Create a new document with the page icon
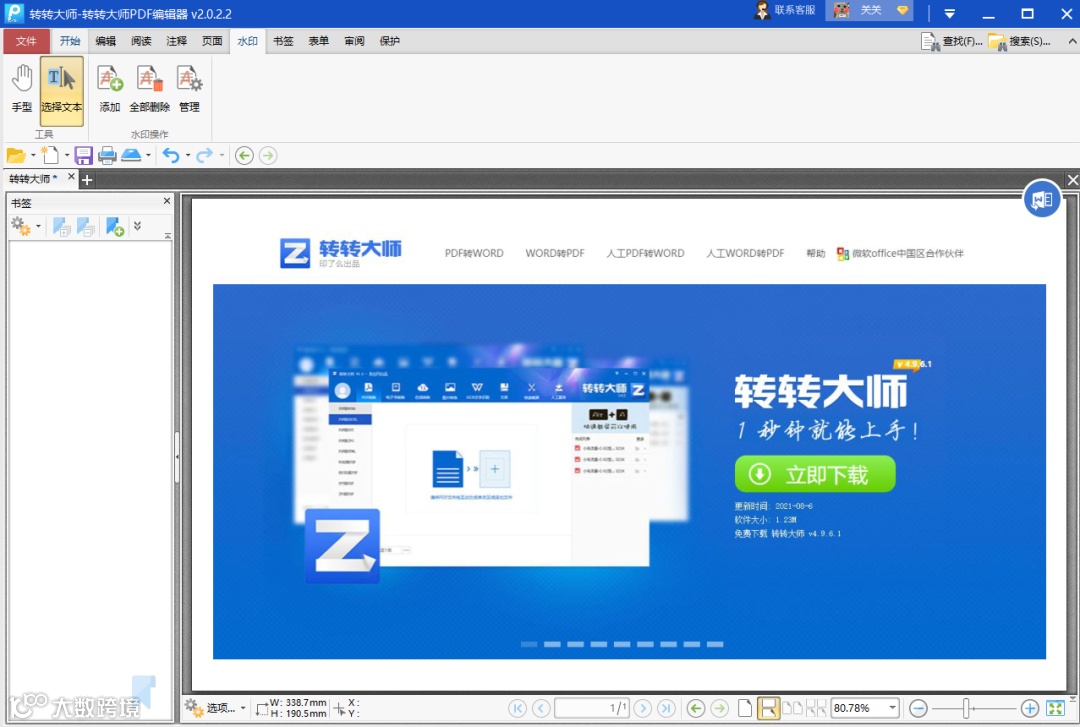 50,156
